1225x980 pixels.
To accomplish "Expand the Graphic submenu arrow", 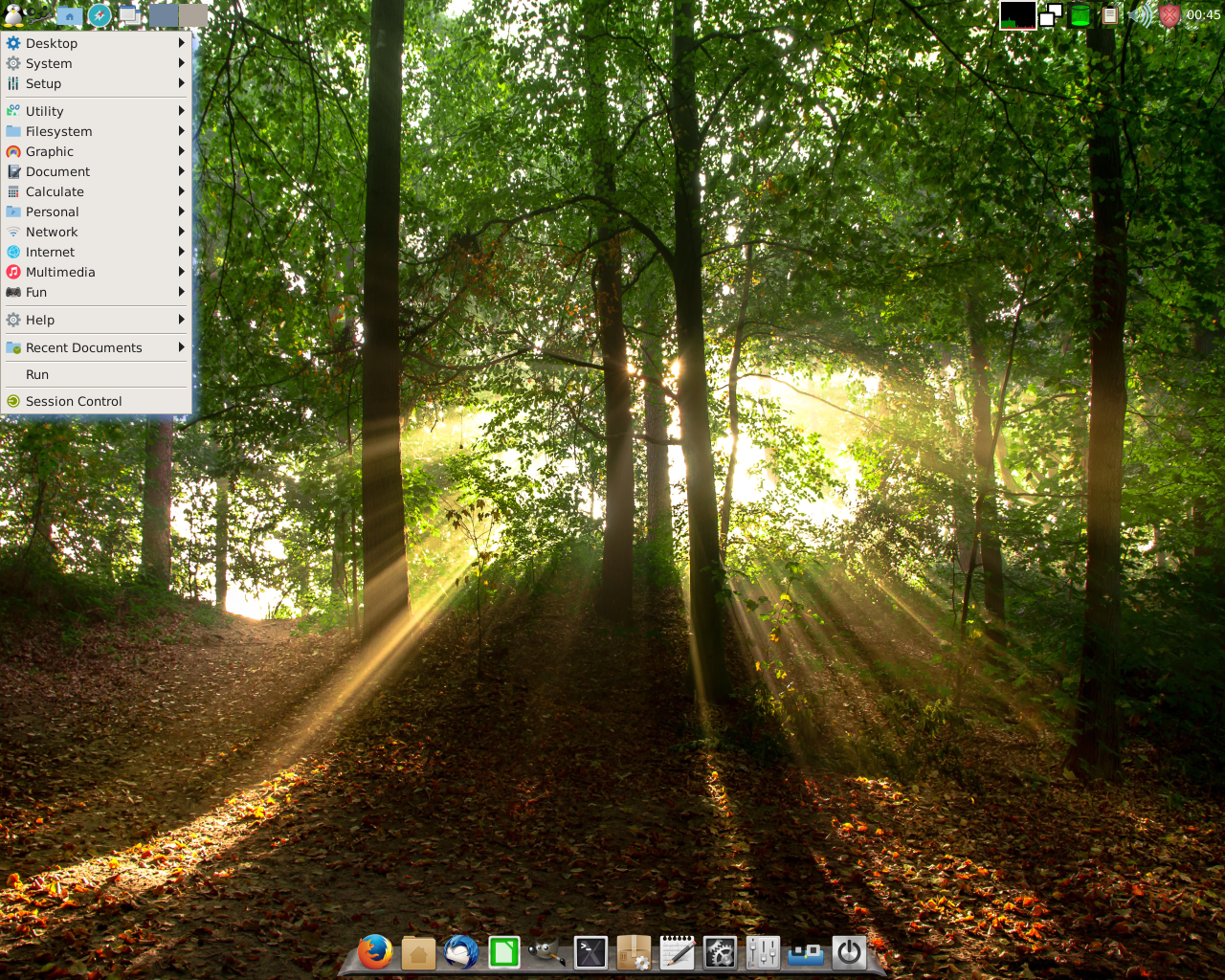I will [181, 151].
